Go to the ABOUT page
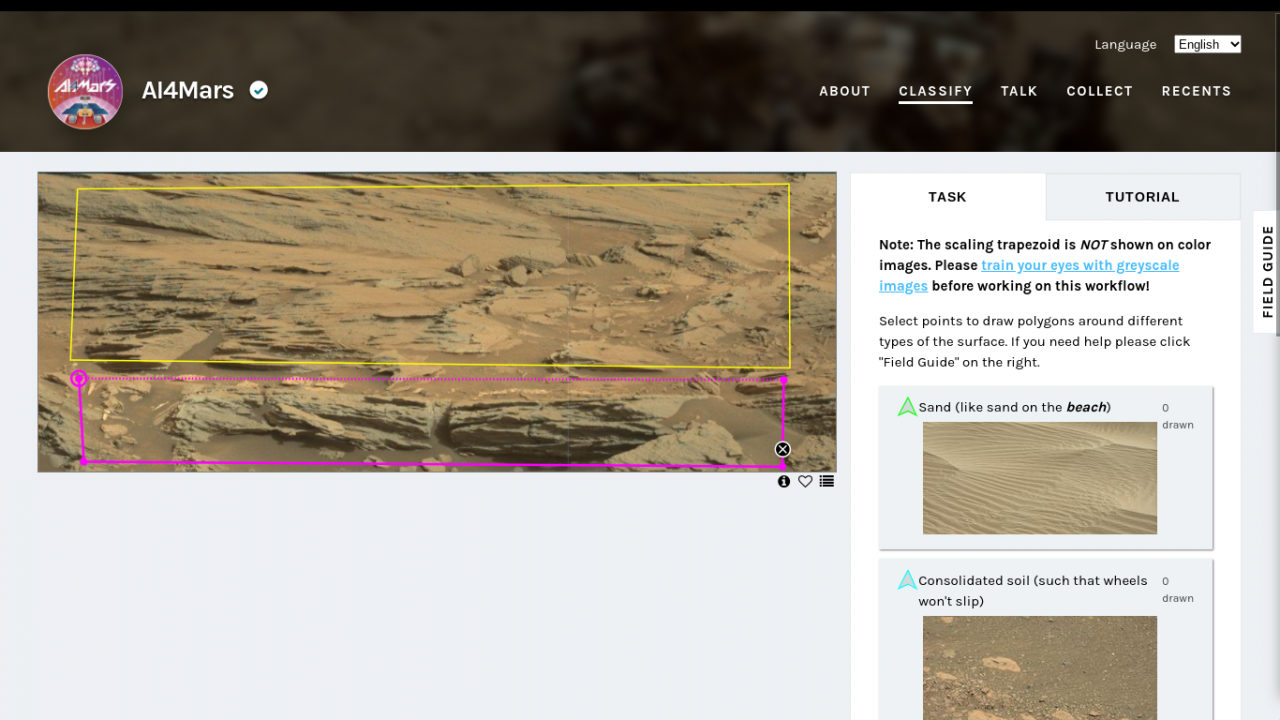 coord(845,91)
